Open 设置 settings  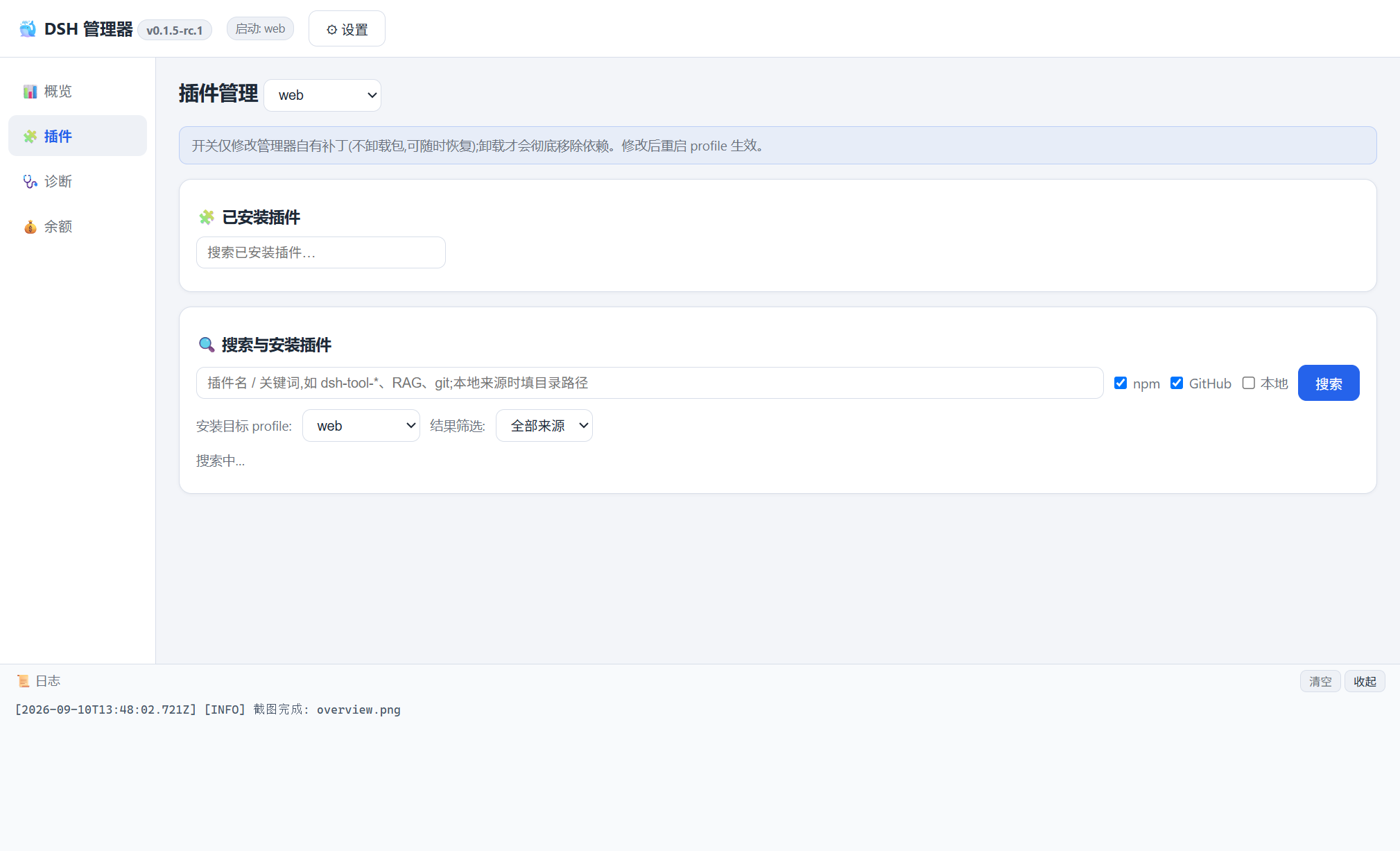(347, 29)
